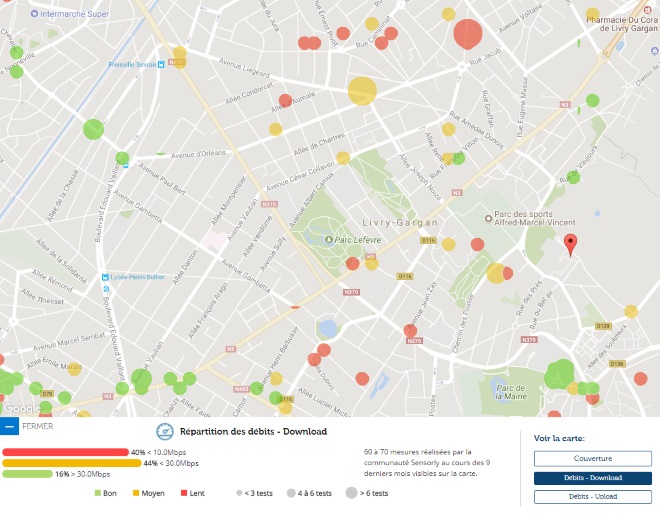Click the yellow 44% speed distribution bar
The height and width of the screenshot is (518, 660).
coord(71,463)
